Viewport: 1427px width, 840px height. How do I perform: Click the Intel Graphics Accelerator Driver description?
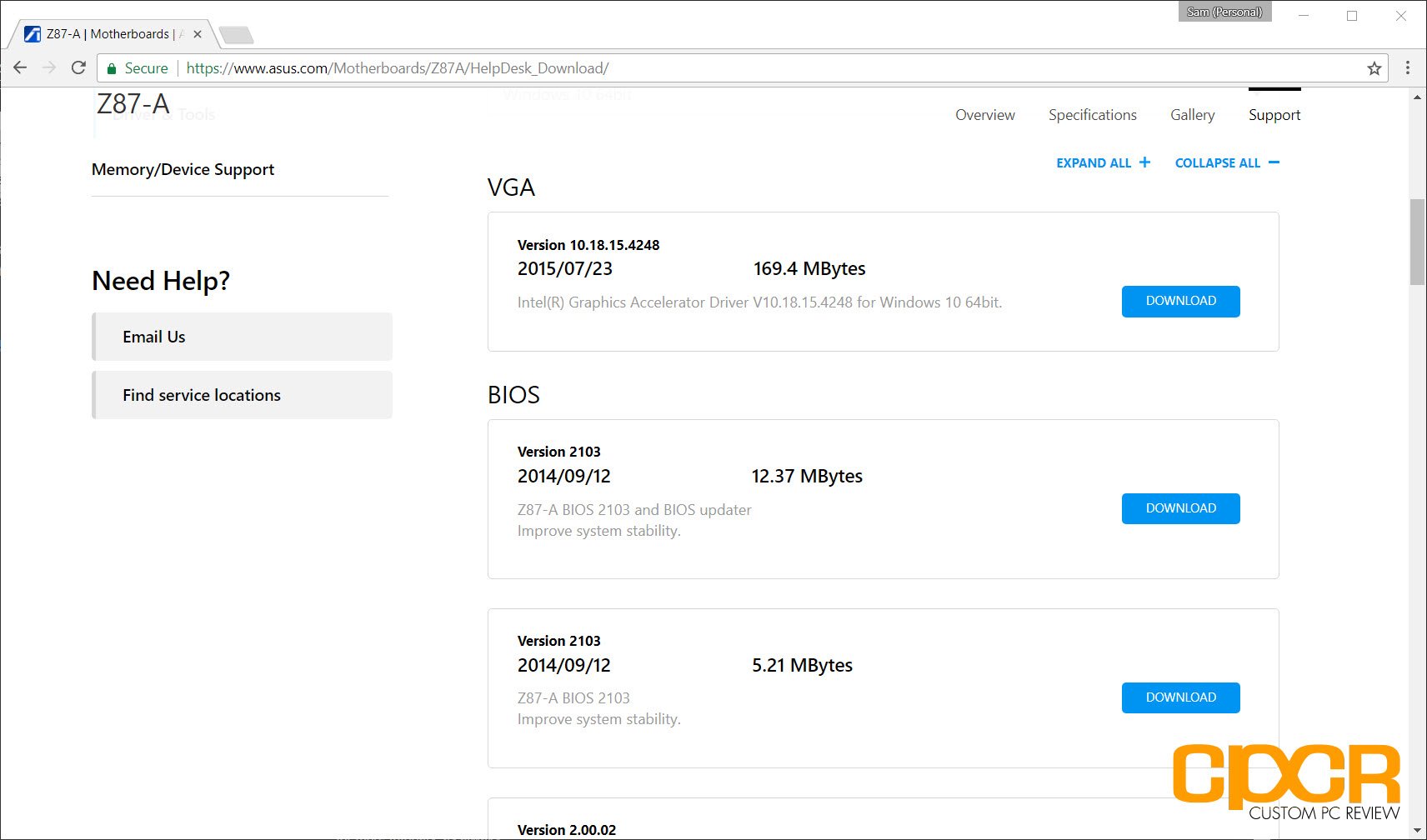pyautogui.click(x=759, y=302)
